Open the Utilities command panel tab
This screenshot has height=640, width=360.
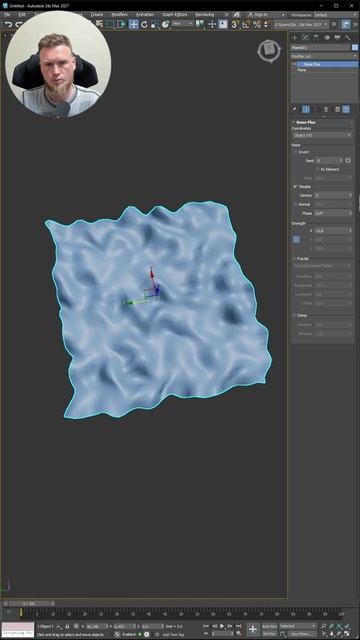point(348,38)
